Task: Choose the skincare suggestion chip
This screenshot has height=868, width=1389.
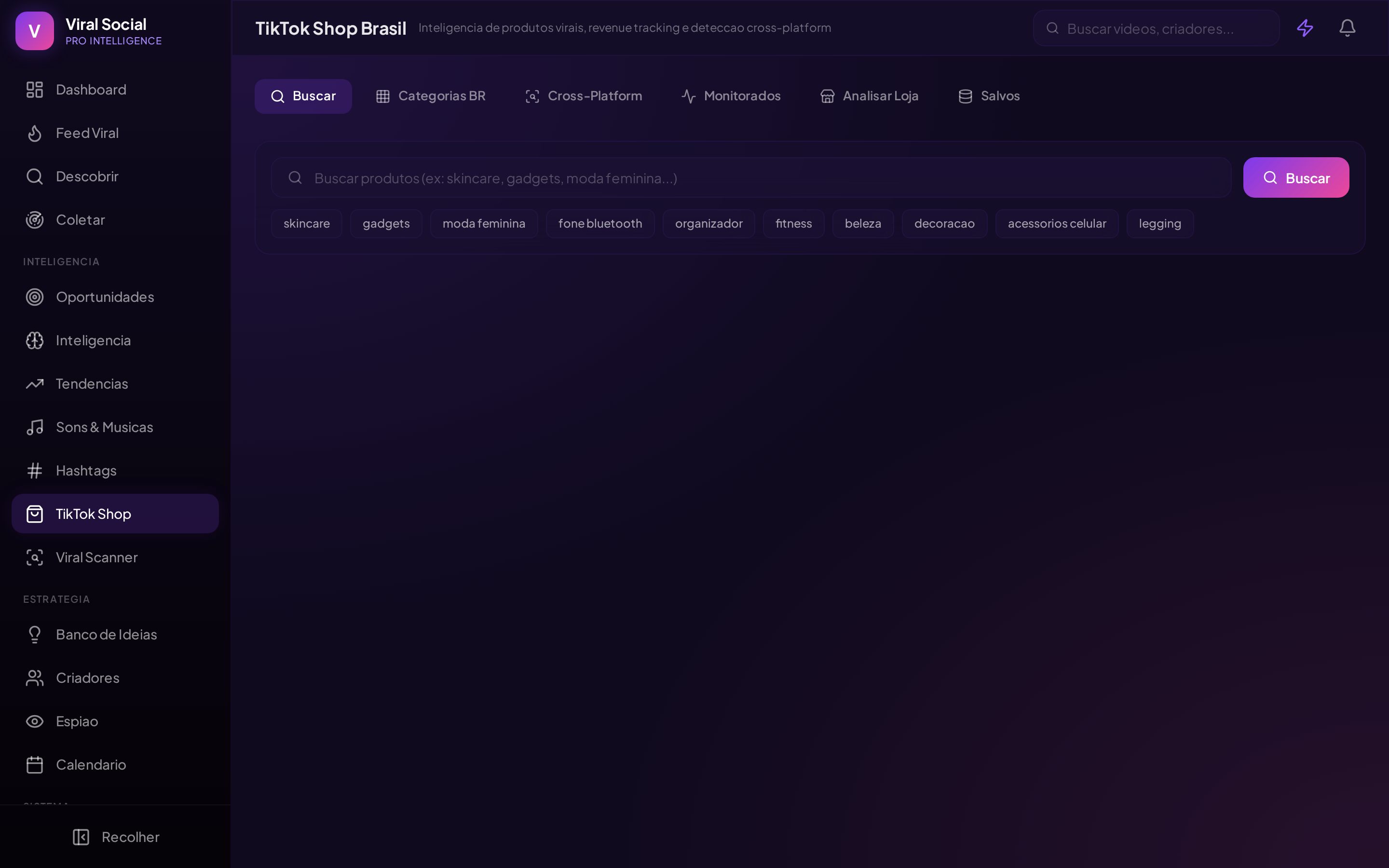Action: (307, 223)
